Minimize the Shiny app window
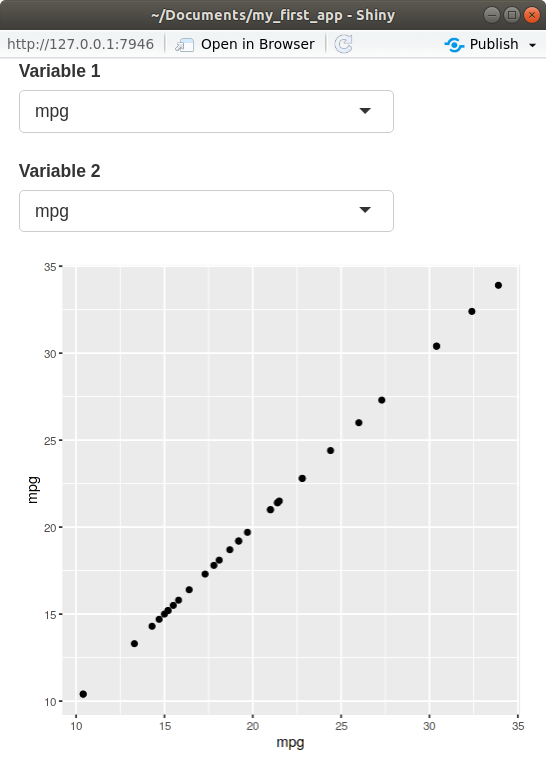The image size is (546, 770). [491, 15]
